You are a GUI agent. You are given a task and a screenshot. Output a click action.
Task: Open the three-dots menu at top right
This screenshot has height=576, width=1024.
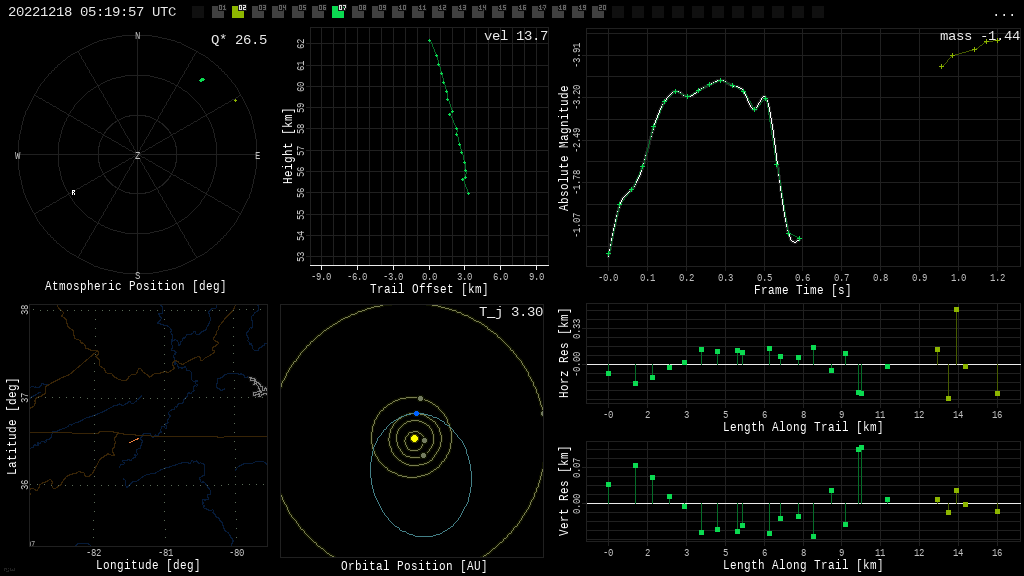pos(1003,13)
